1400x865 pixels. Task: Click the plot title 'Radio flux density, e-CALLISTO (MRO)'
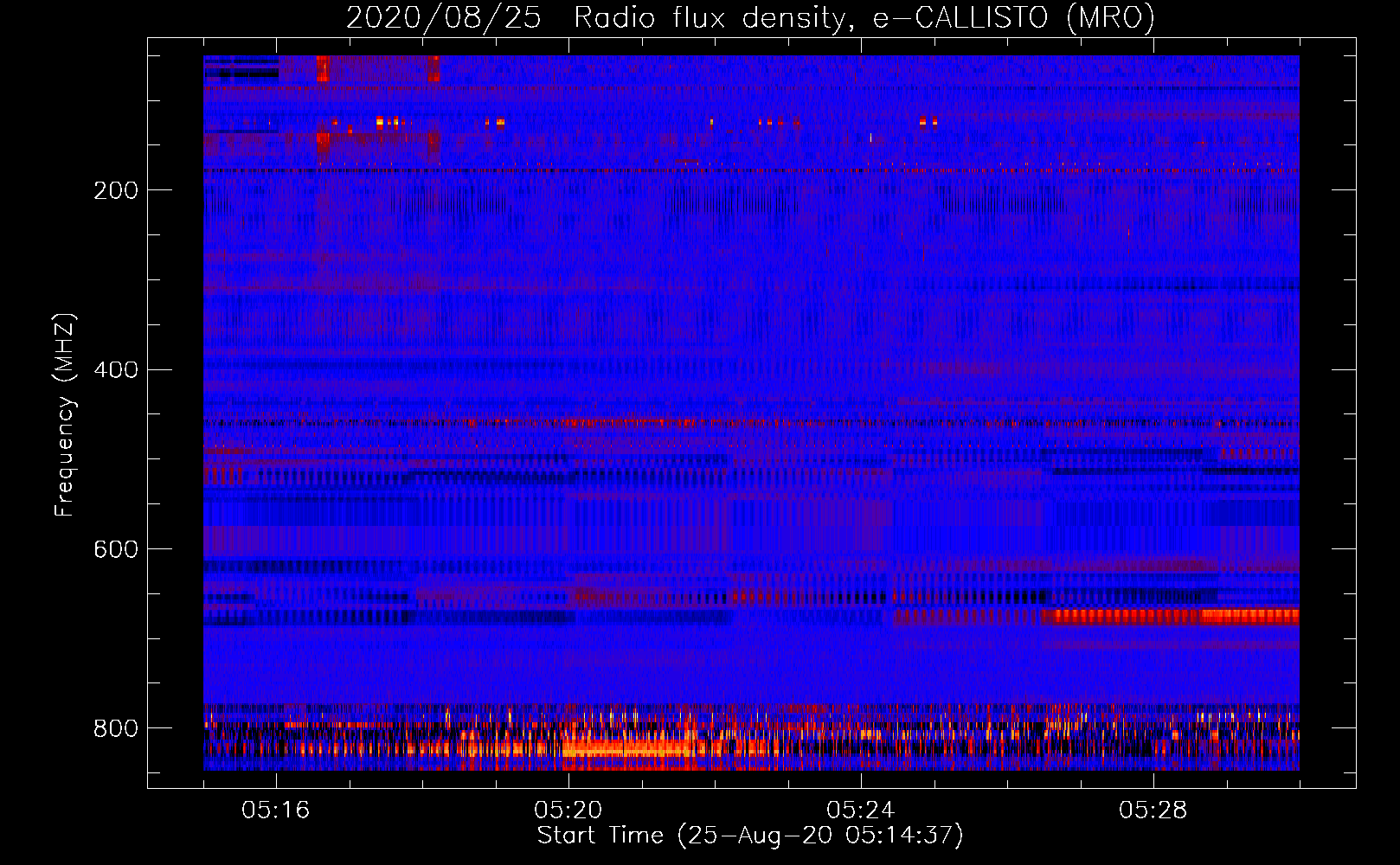pos(864,18)
